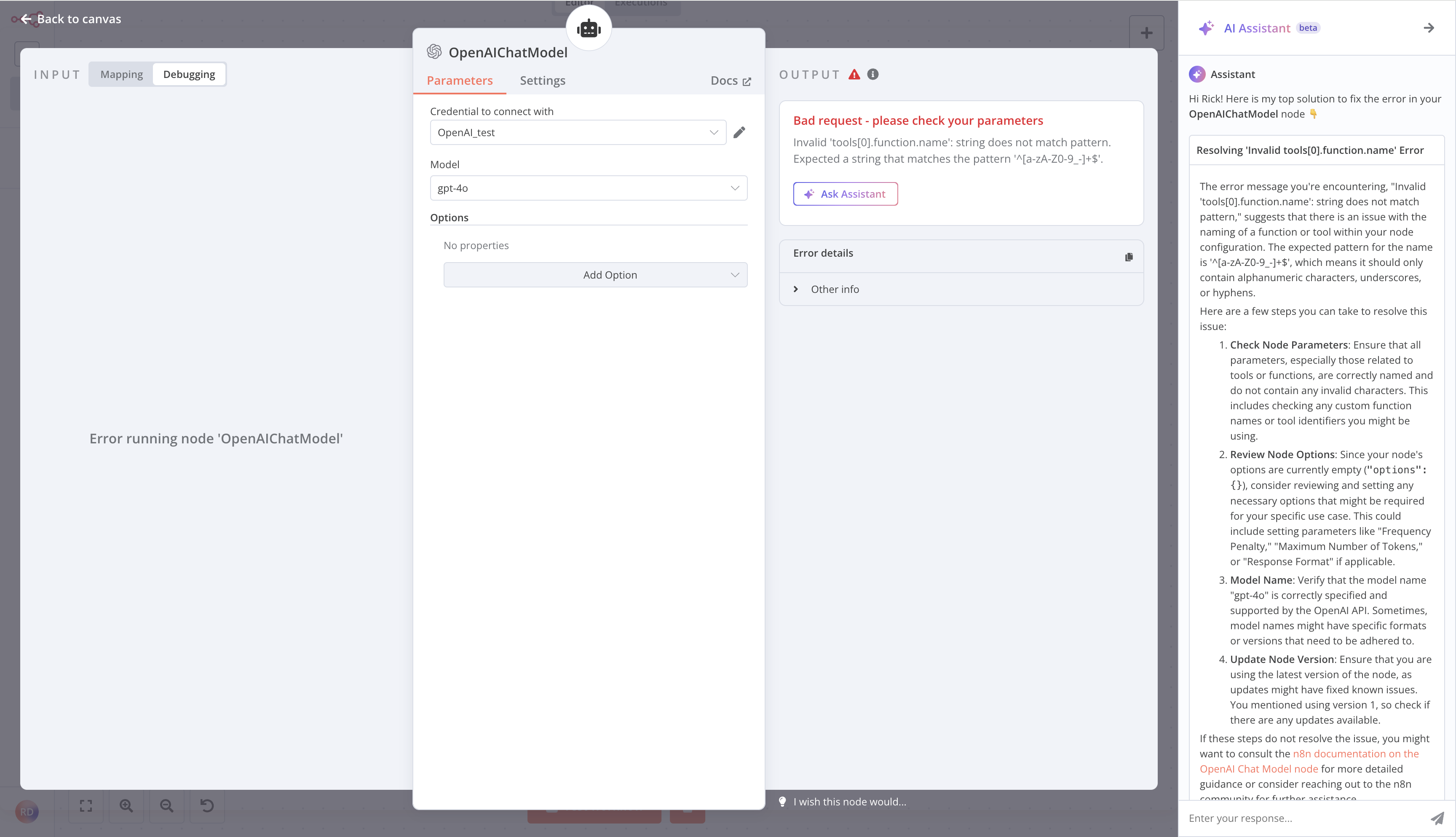Switch input view to Mapping

pos(121,74)
